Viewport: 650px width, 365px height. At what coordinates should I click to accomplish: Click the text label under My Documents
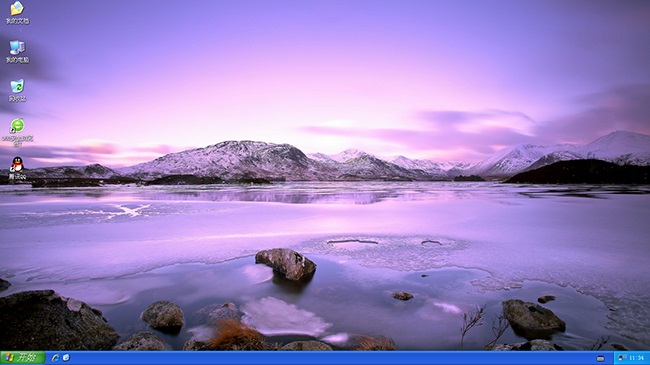pos(17,21)
